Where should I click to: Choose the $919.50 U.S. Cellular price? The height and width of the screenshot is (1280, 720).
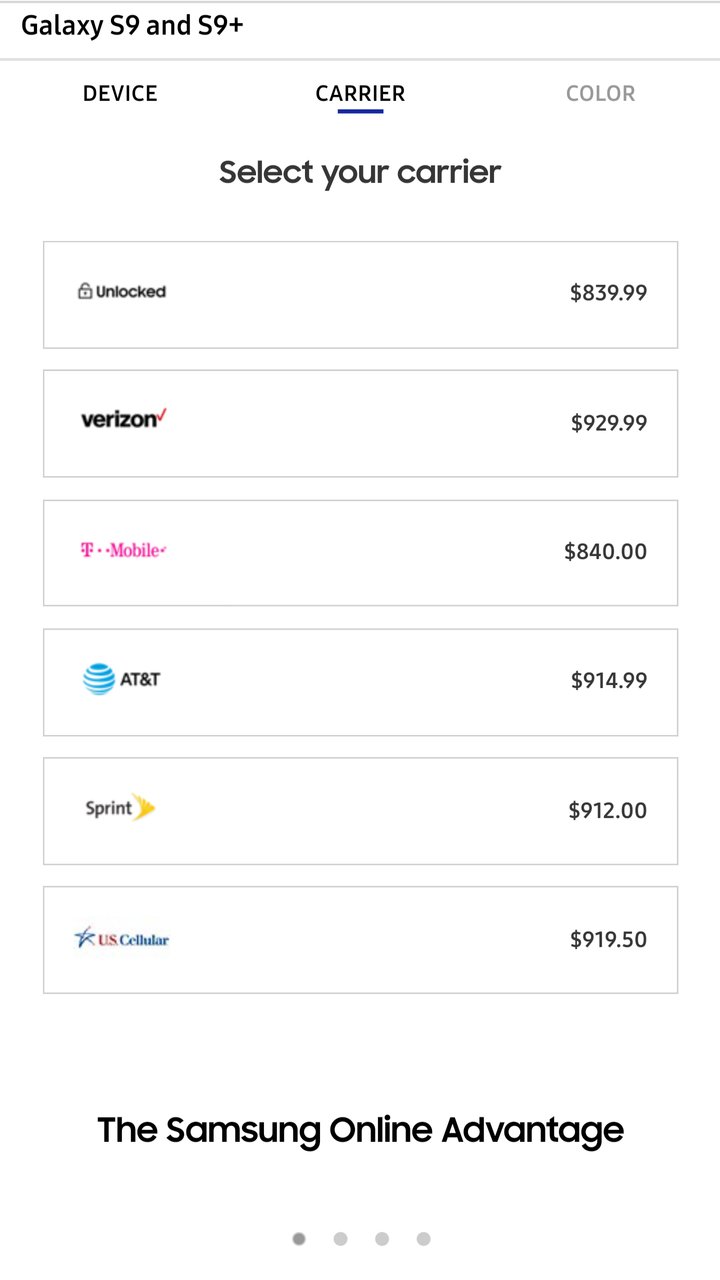(608, 939)
